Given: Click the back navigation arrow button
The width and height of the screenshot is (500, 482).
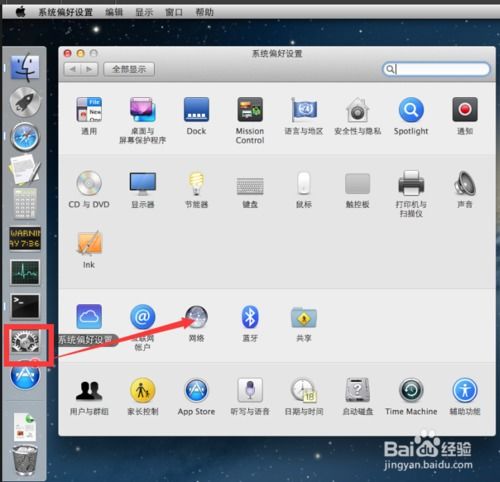Looking at the screenshot, I should coord(72,69).
